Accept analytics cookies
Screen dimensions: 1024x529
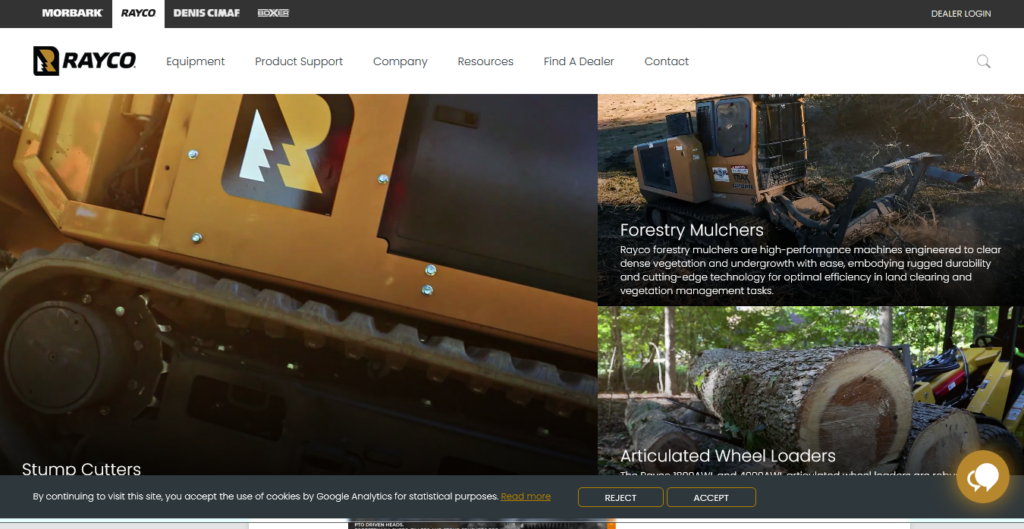click(711, 497)
